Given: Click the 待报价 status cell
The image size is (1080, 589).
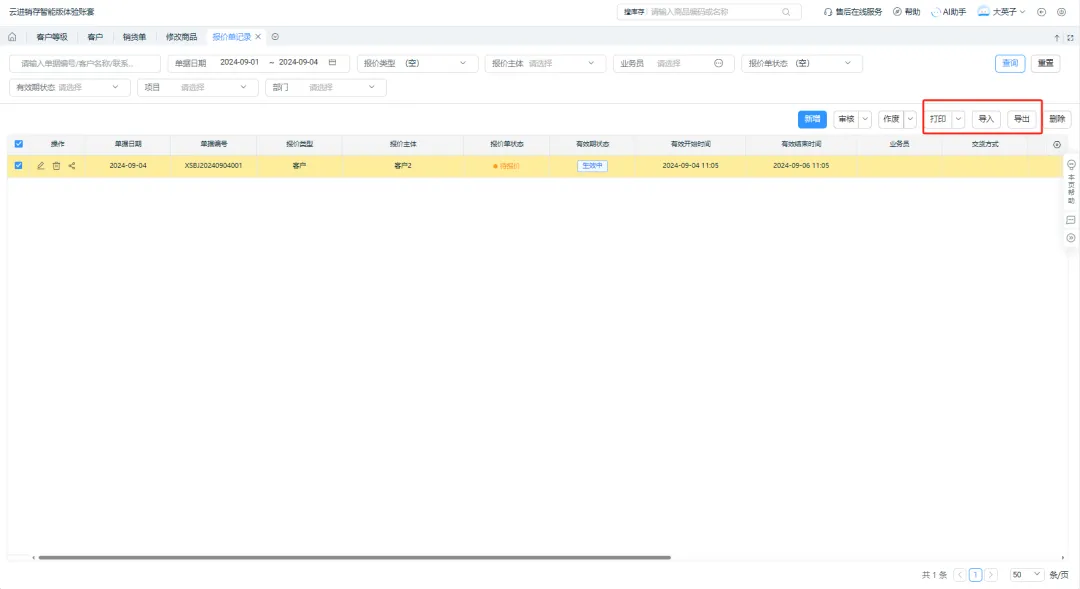Looking at the screenshot, I should (506, 166).
